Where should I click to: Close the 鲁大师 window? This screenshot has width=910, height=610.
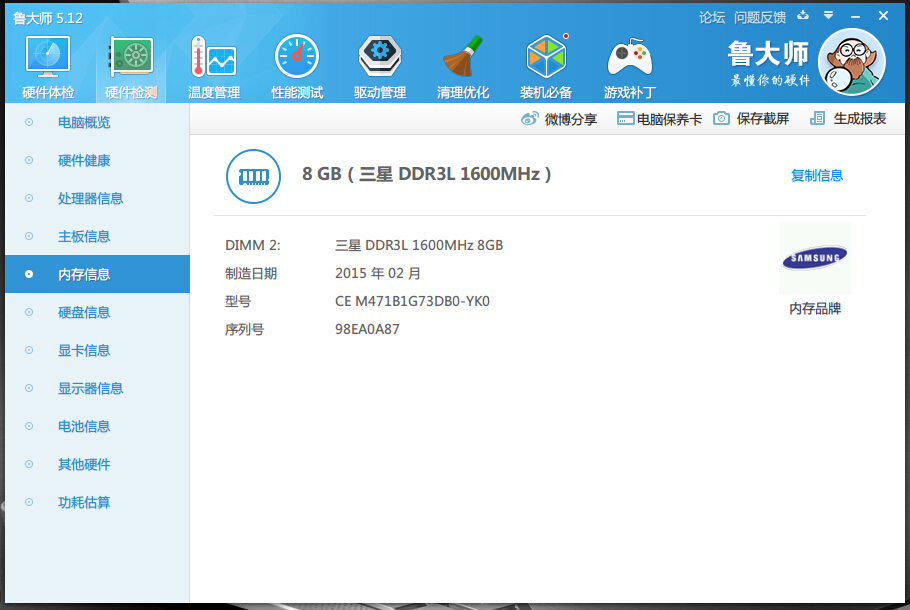click(x=883, y=16)
